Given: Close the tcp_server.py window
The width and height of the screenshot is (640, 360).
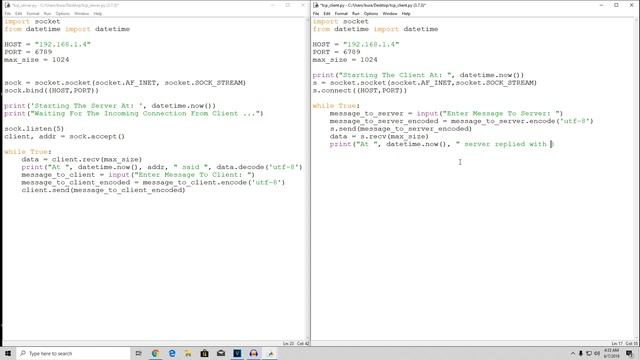Looking at the screenshot, I should [303, 5].
